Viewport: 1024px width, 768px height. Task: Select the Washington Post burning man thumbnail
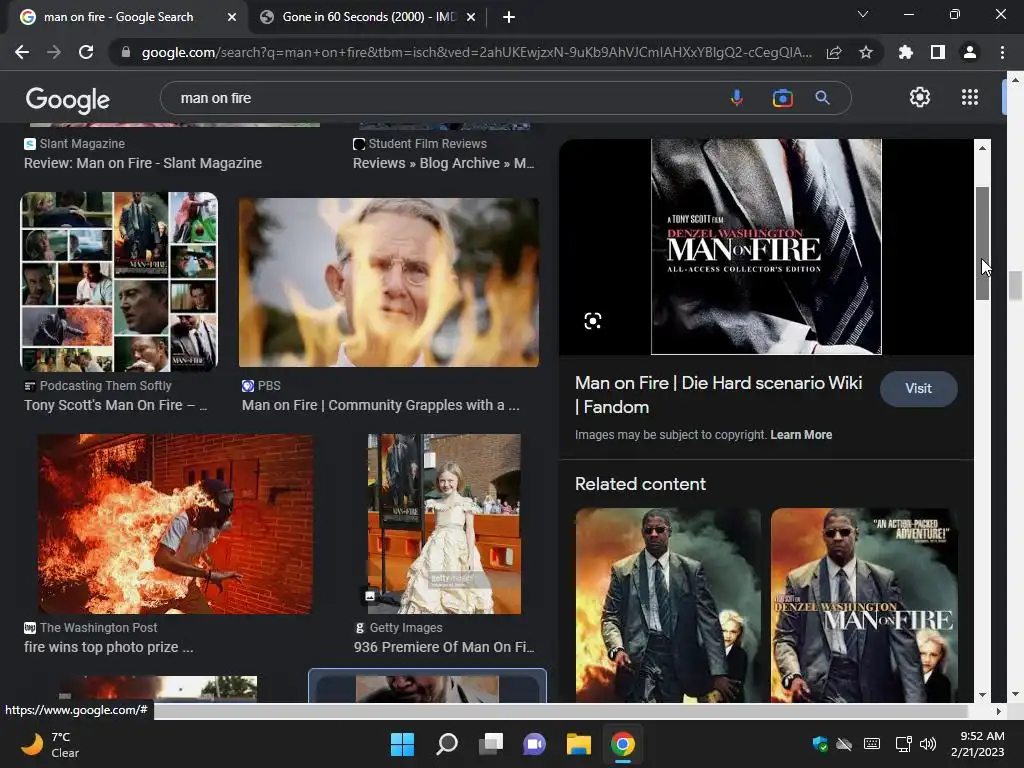175,524
